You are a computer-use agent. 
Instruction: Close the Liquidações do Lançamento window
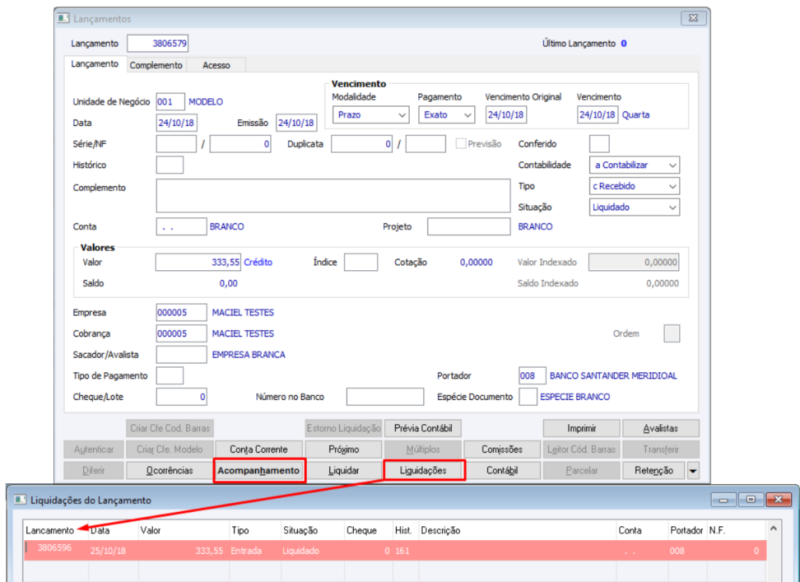pos(779,499)
